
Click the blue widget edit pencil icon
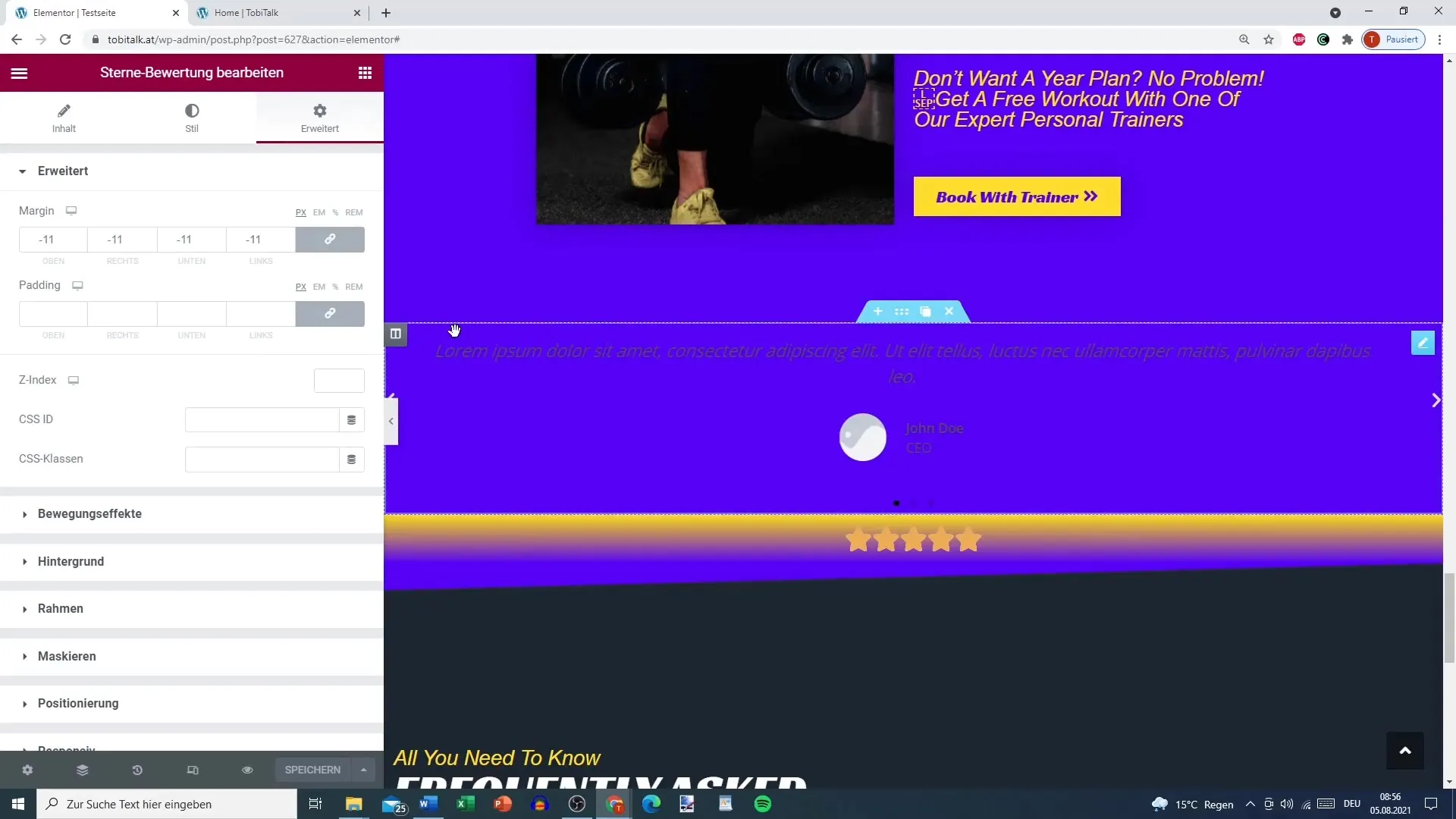click(1423, 343)
